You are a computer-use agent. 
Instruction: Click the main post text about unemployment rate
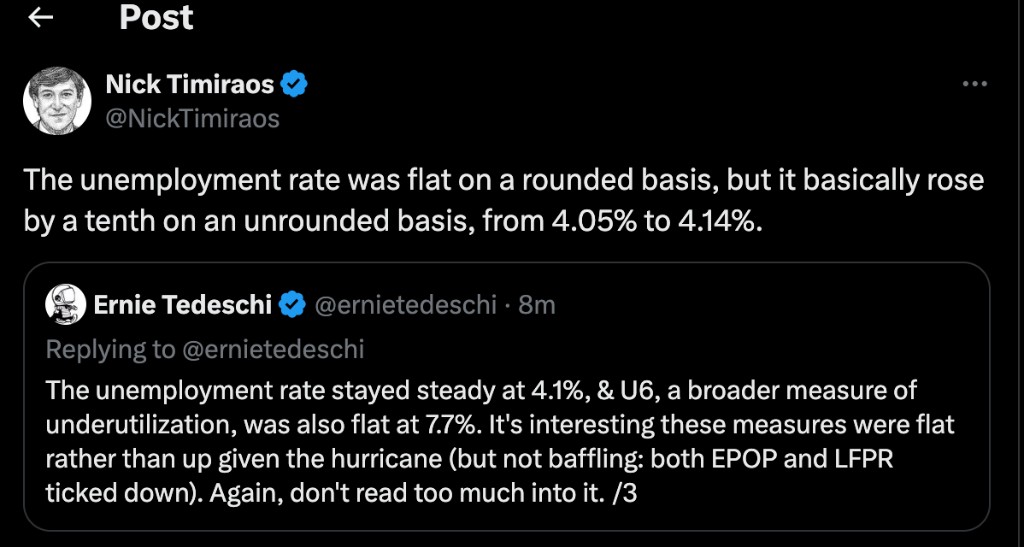point(503,200)
